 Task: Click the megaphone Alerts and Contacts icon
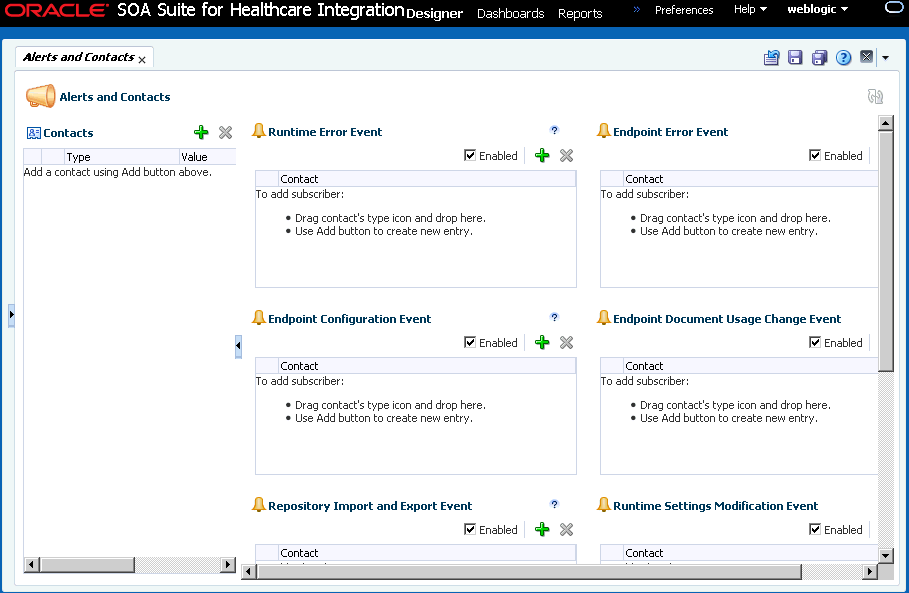(x=40, y=97)
